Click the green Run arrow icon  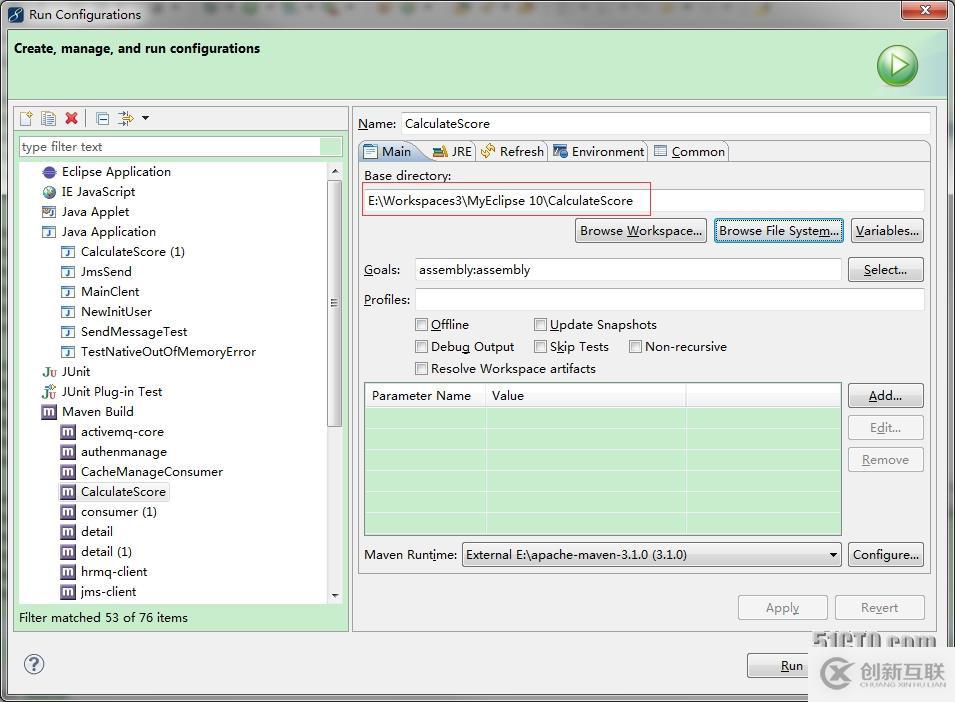click(897, 66)
